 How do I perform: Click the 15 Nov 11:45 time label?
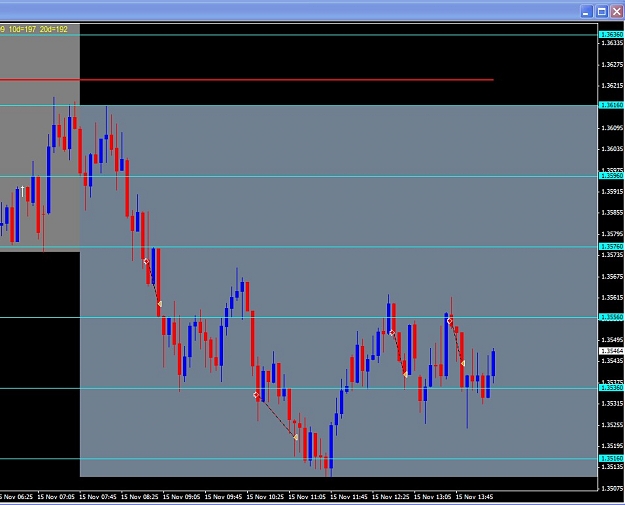click(349, 497)
